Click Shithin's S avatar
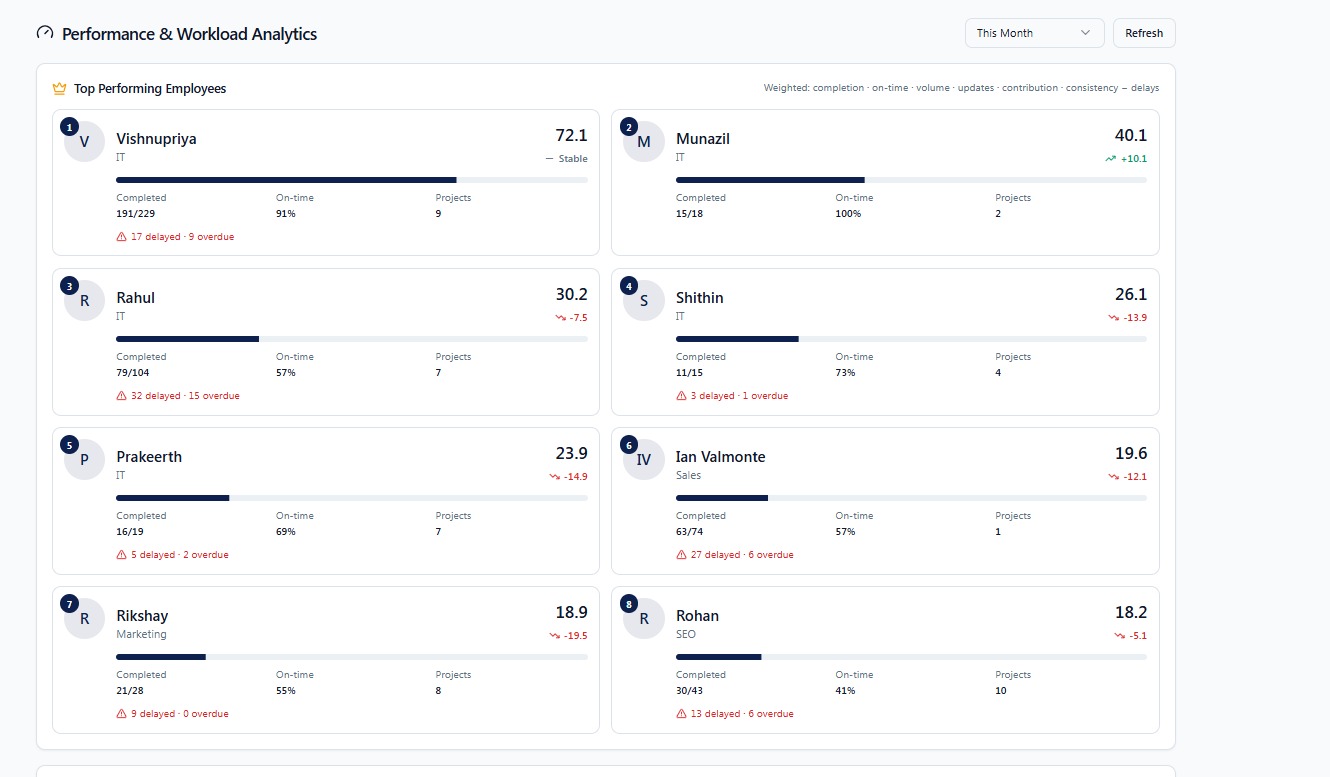Screen dimensions: 1330x777 click(x=643, y=300)
